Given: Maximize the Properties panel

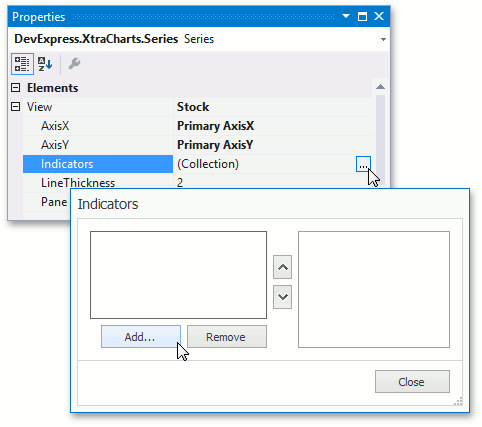Looking at the screenshot, I should pos(362,16).
